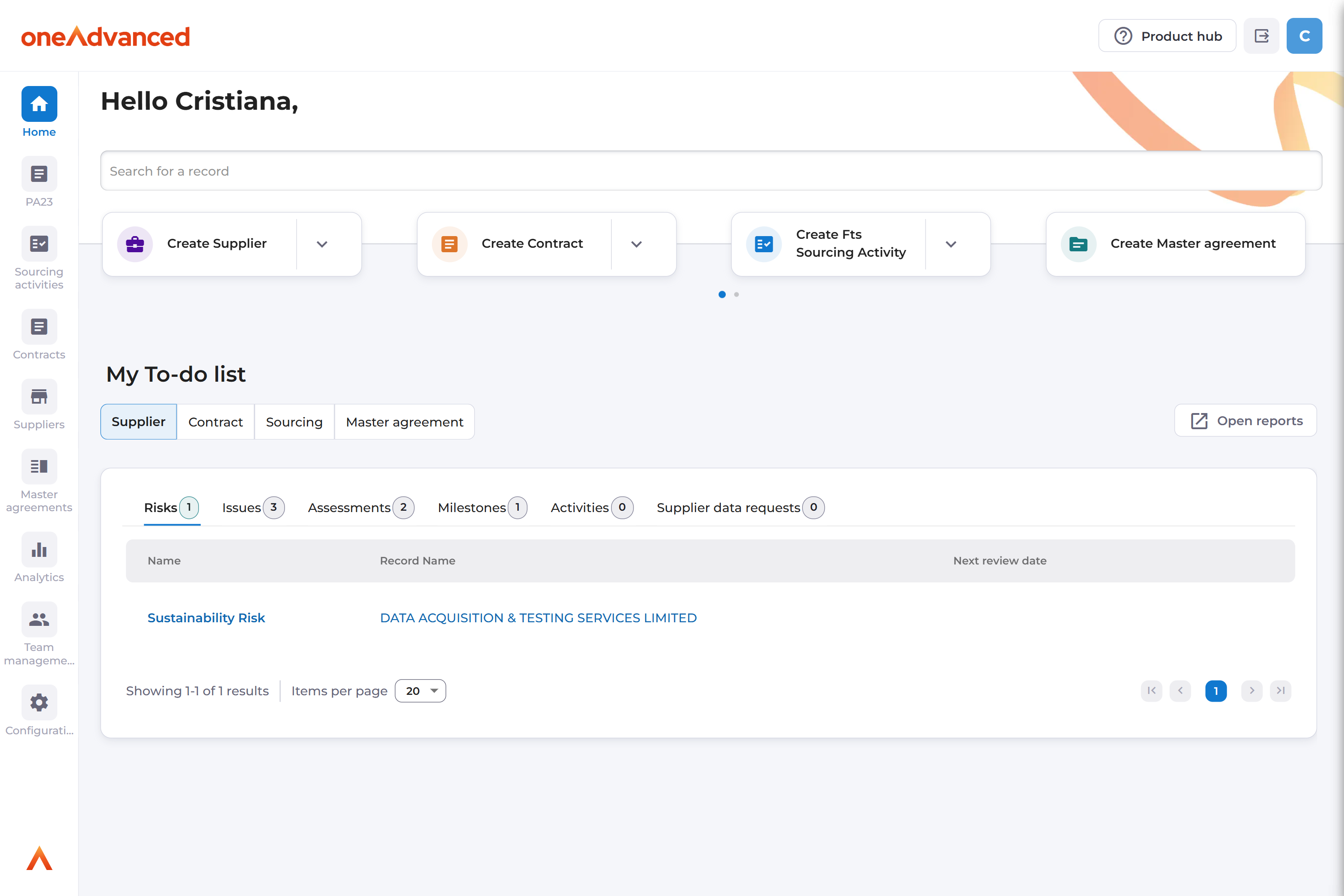Switch to the Milestones tab

(x=482, y=508)
